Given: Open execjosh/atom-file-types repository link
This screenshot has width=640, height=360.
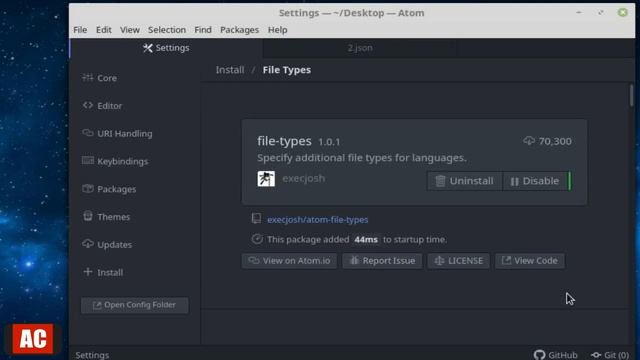Looking at the screenshot, I should (318, 220).
